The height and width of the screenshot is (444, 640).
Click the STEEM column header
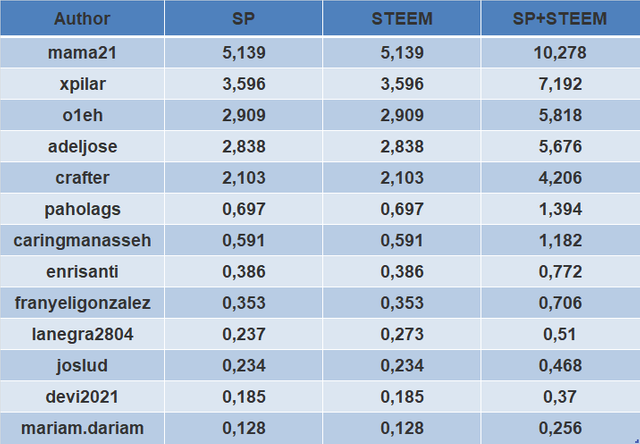[403, 19]
